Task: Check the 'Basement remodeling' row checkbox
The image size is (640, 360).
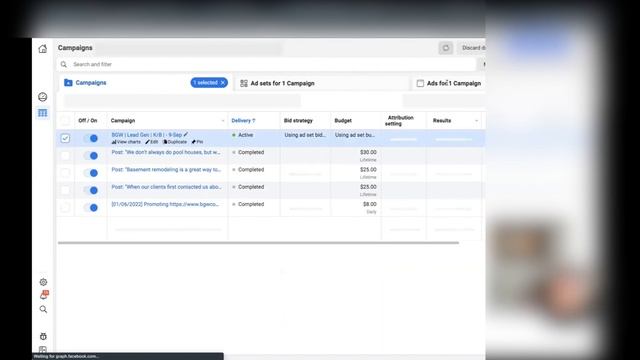Action: coord(65,173)
